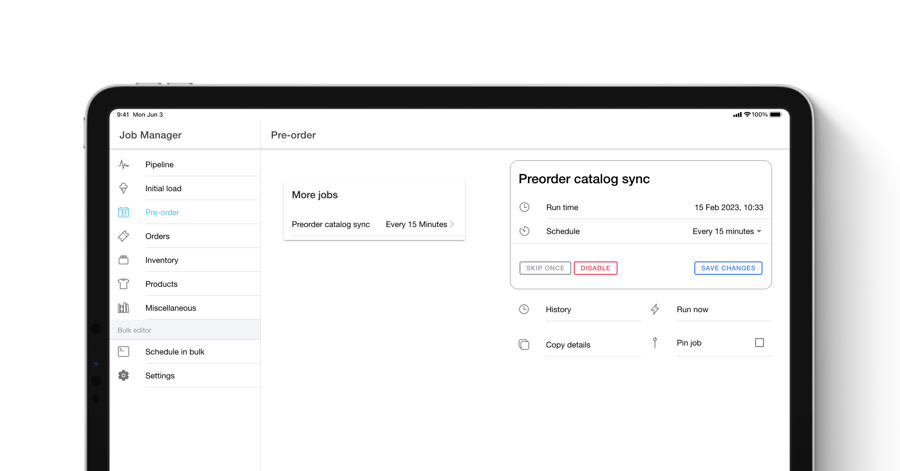Expand the Preorder catalog sync chevron
Viewport: 900px width, 471px height.
(x=452, y=224)
